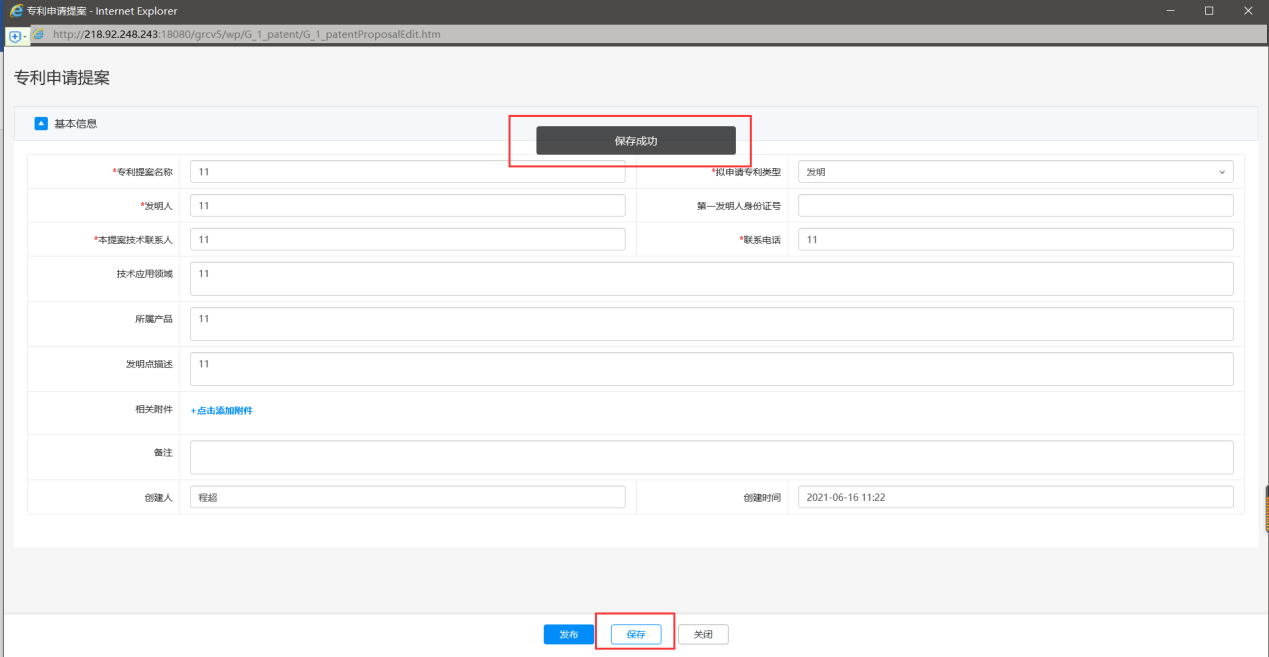Click inside the 技术应用领域 text area

pos(710,279)
